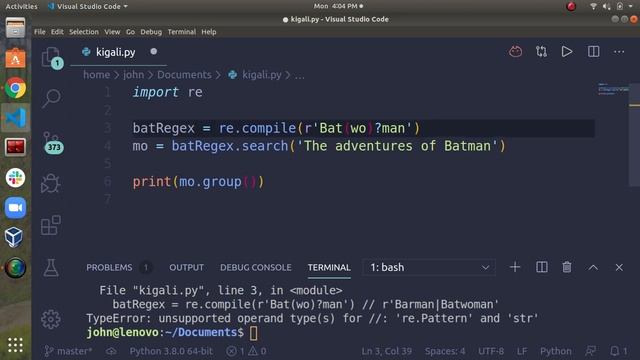
Task: Click the red cat-face icon in the editor toolbar
Action: tap(516, 52)
